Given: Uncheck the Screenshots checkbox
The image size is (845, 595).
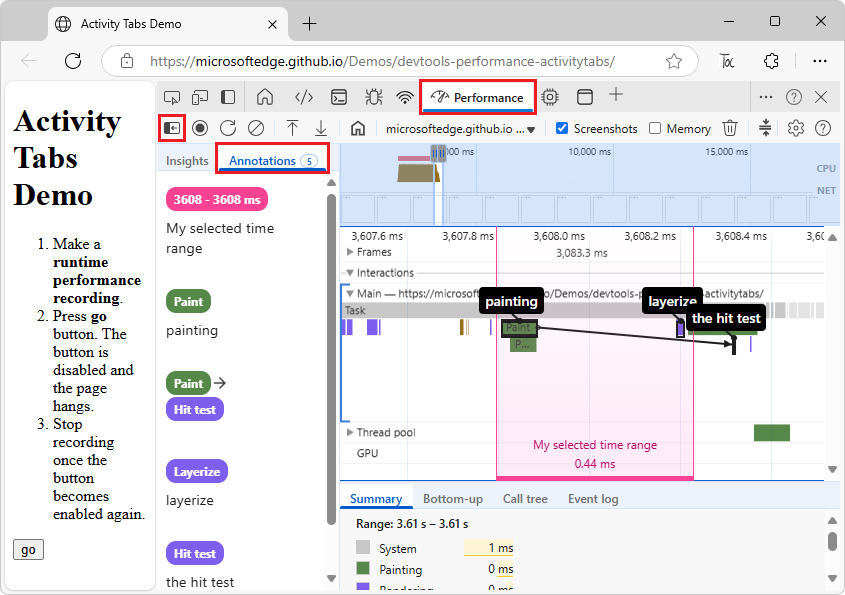Looking at the screenshot, I should (x=562, y=128).
